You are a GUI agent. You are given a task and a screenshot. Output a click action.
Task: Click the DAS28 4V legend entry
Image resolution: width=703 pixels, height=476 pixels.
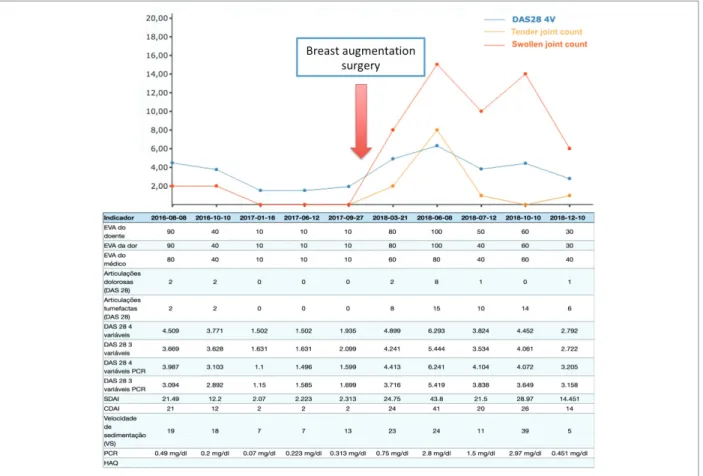tap(534, 20)
